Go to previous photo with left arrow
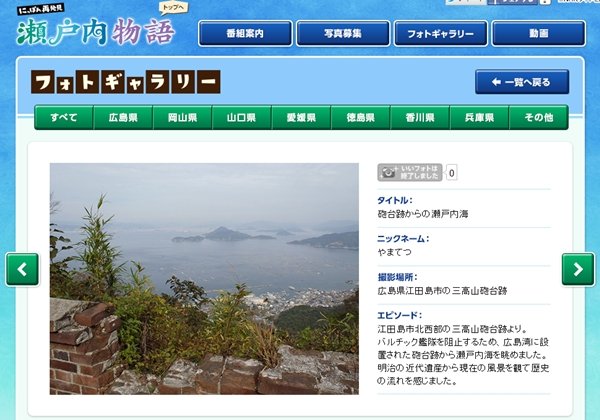This screenshot has width=600, height=420. click(22, 269)
